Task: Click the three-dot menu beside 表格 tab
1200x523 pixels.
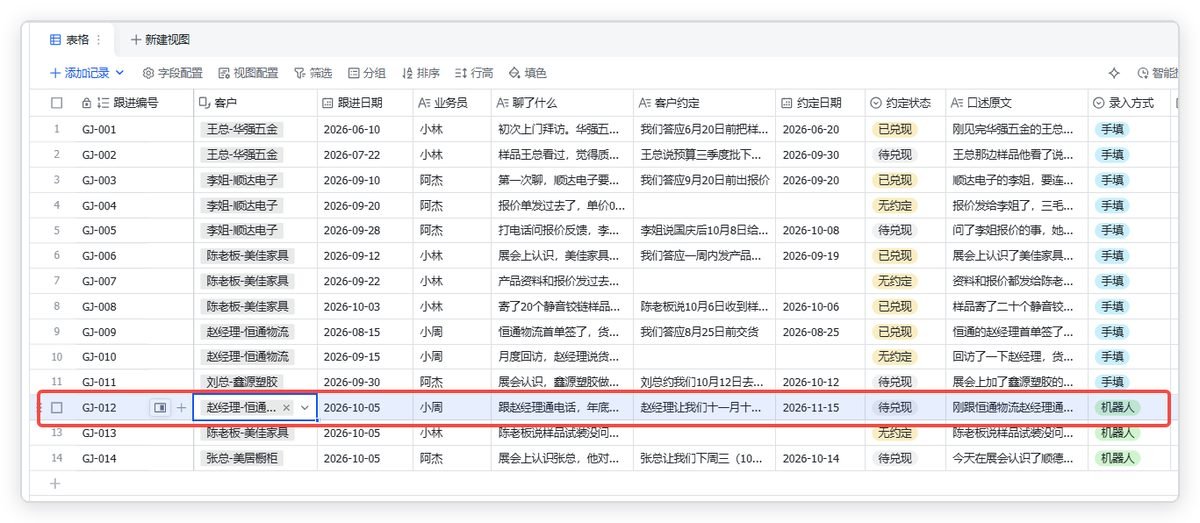Action: [x=98, y=40]
